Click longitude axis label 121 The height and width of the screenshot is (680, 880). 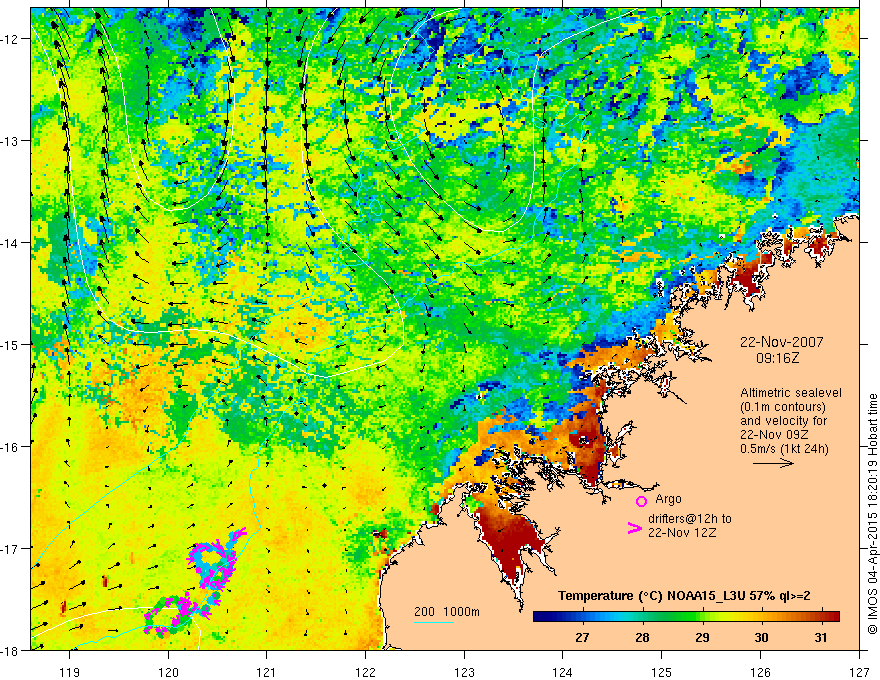tap(267, 672)
